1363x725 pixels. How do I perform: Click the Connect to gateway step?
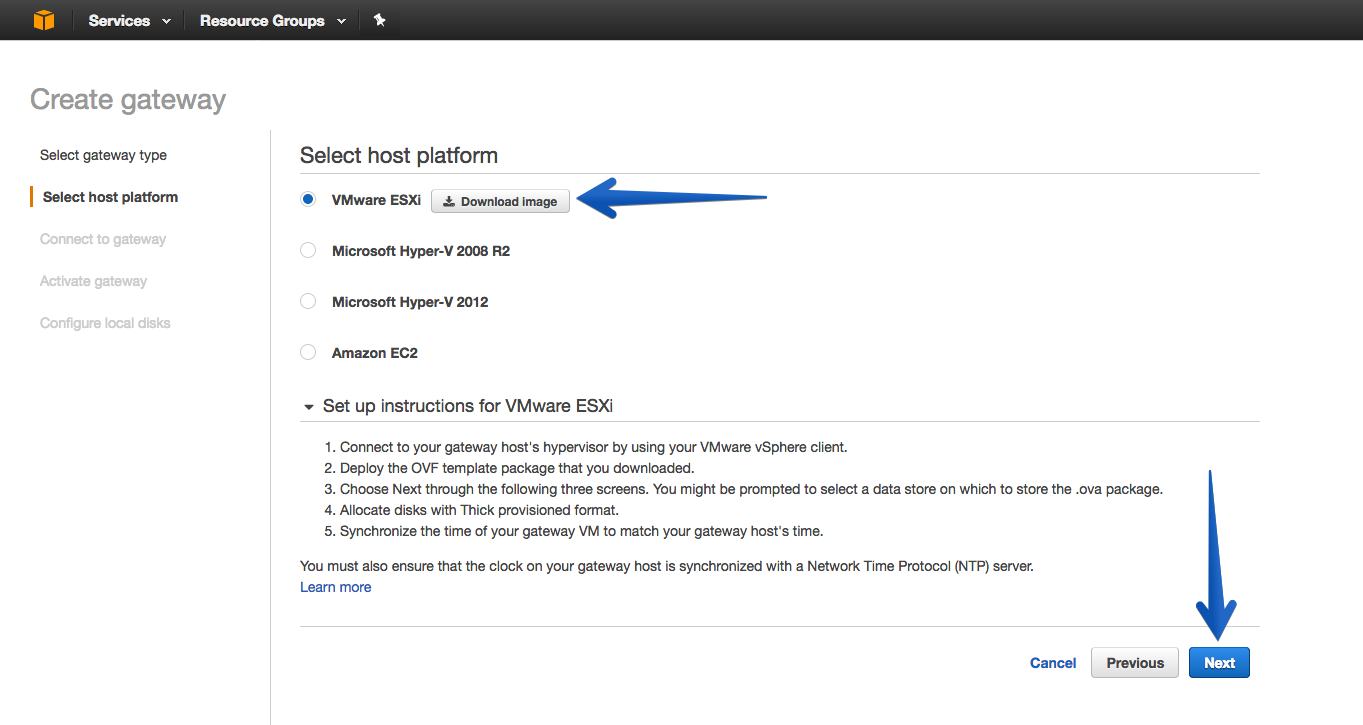click(103, 239)
